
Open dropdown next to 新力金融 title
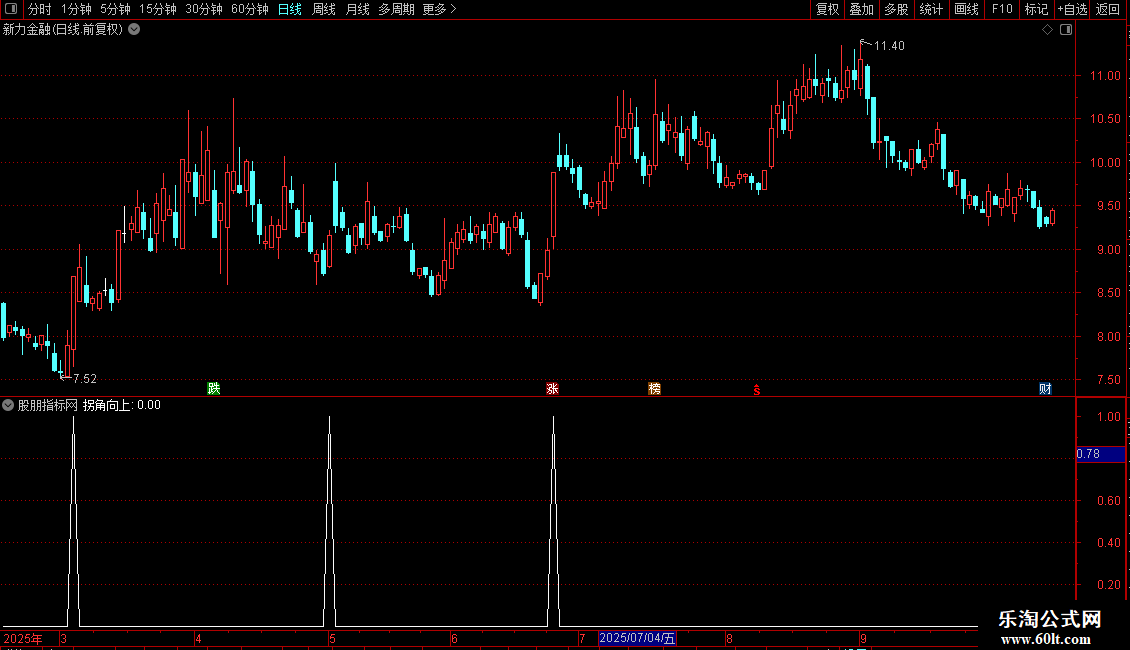coord(134,30)
